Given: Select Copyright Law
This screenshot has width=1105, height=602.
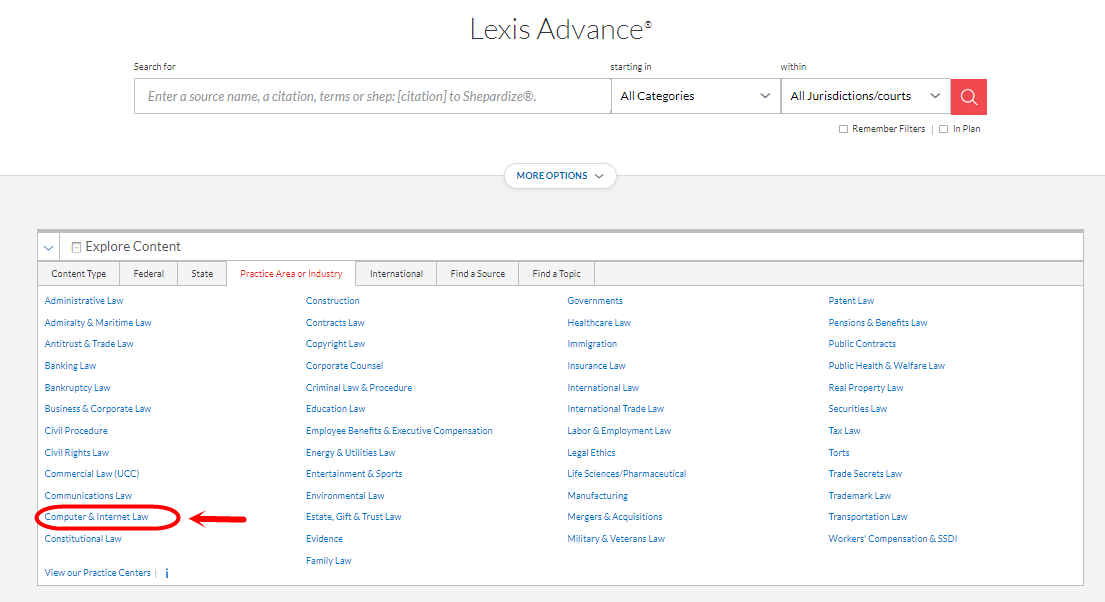Looking at the screenshot, I should click(x=335, y=344).
